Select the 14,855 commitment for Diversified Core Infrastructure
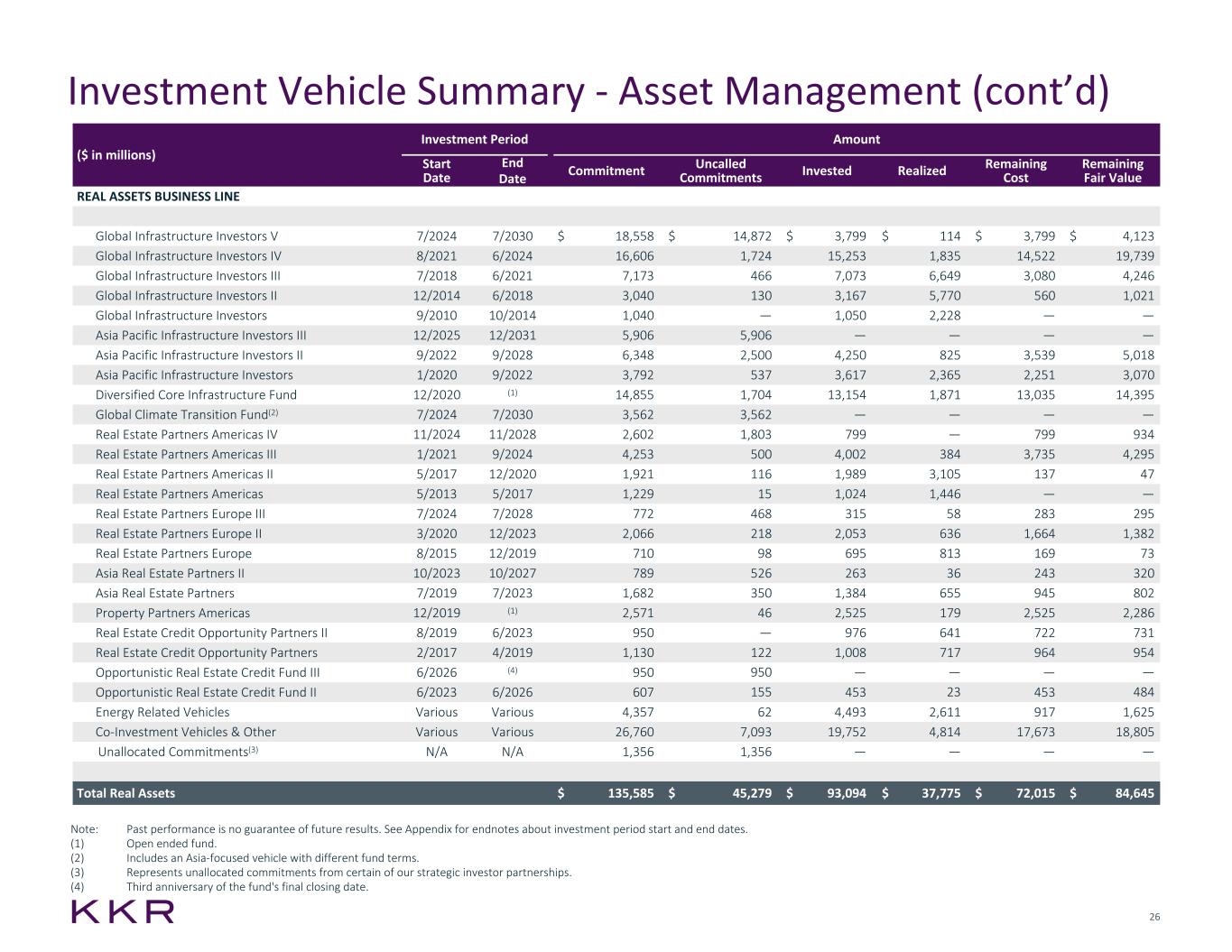 click(x=635, y=395)
